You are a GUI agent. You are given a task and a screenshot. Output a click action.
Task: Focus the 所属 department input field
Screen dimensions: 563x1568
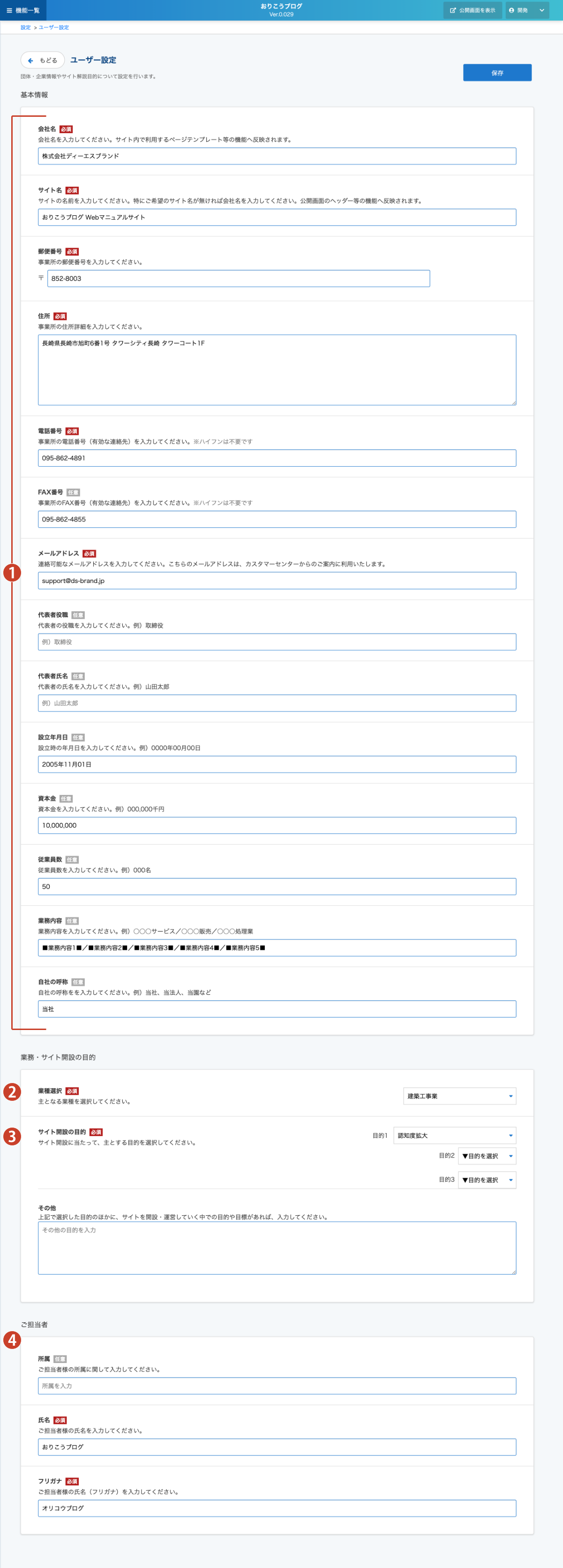coord(277,1386)
